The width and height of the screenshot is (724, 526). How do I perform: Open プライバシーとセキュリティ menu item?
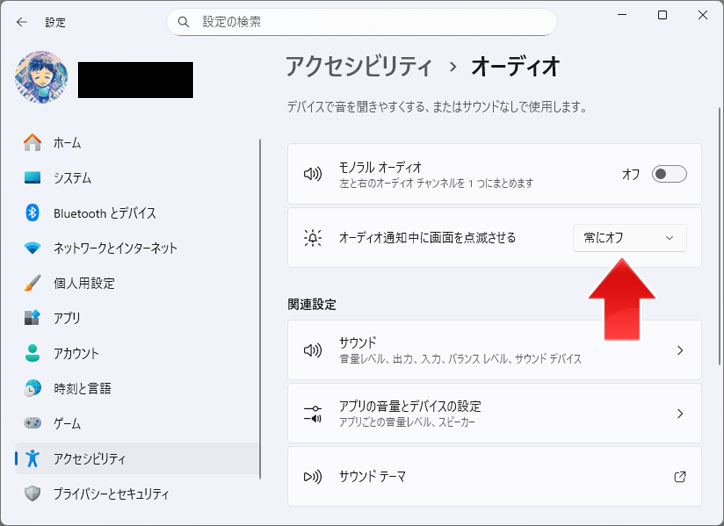[x=110, y=493]
